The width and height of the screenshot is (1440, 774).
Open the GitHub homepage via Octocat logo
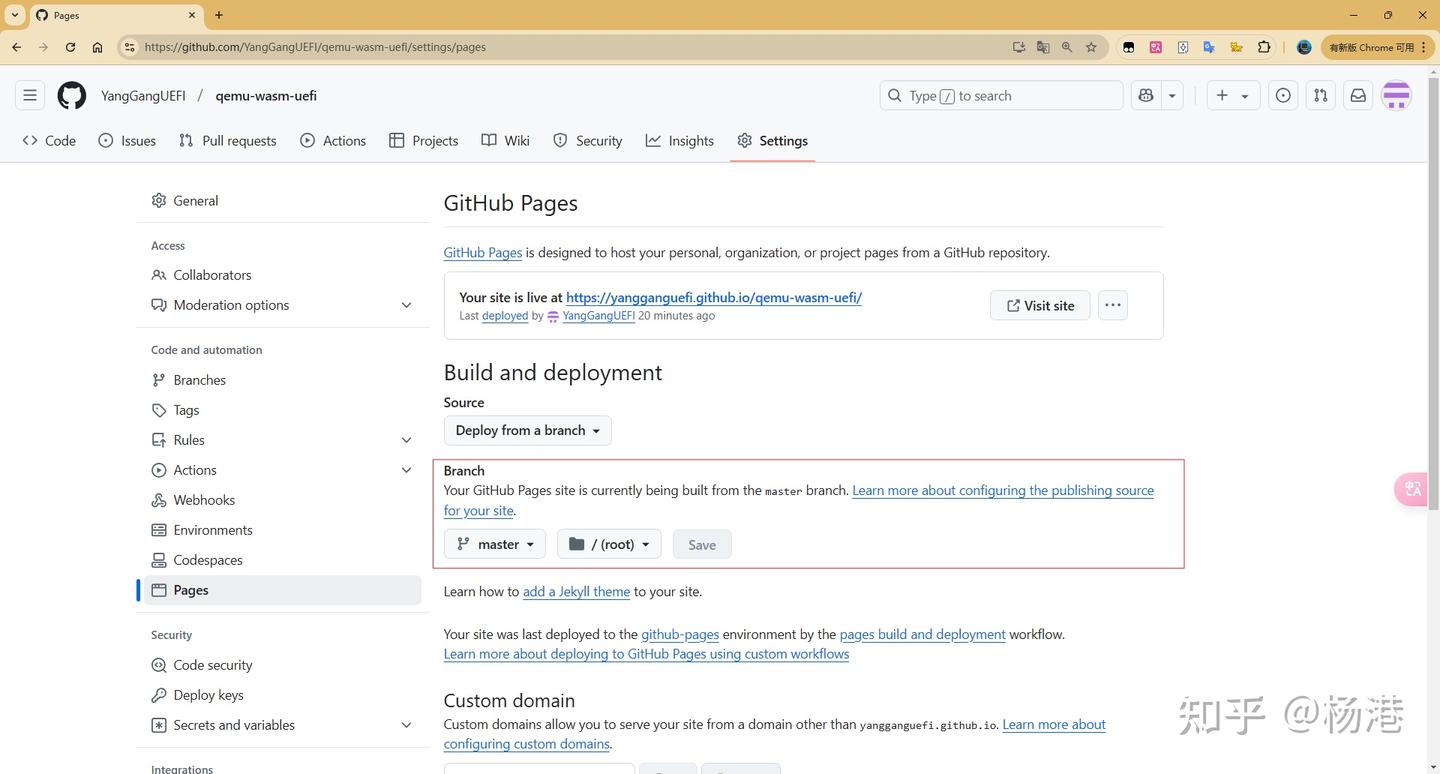pyautogui.click(x=71, y=96)
